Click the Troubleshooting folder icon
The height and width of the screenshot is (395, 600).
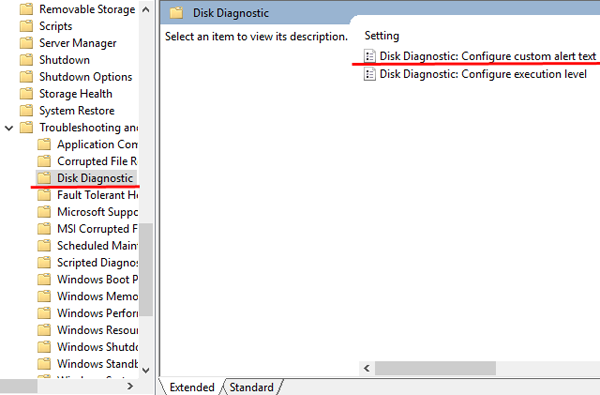tap(26, 127)
